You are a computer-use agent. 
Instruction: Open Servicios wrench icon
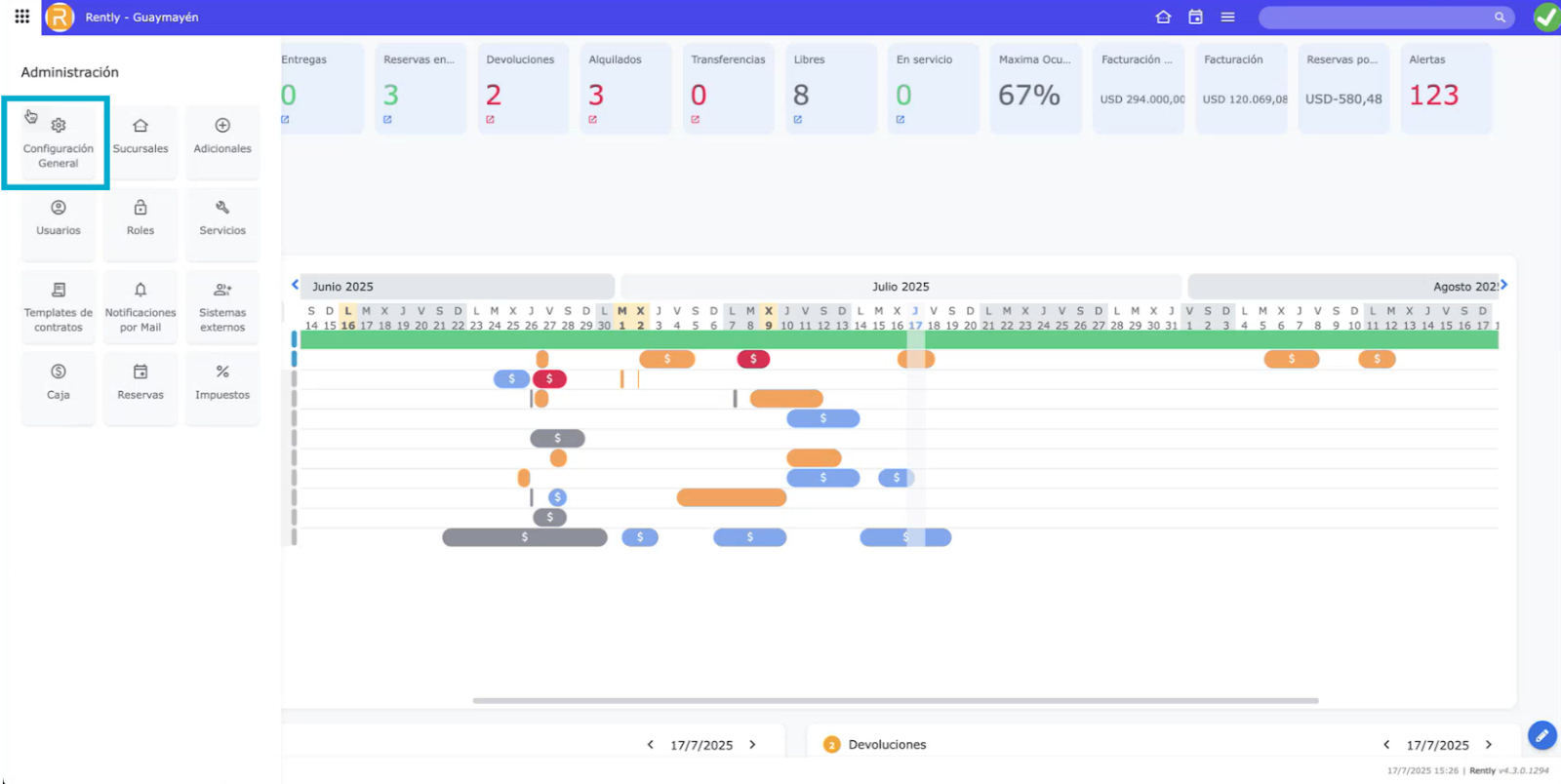click(x=222, y=209)
